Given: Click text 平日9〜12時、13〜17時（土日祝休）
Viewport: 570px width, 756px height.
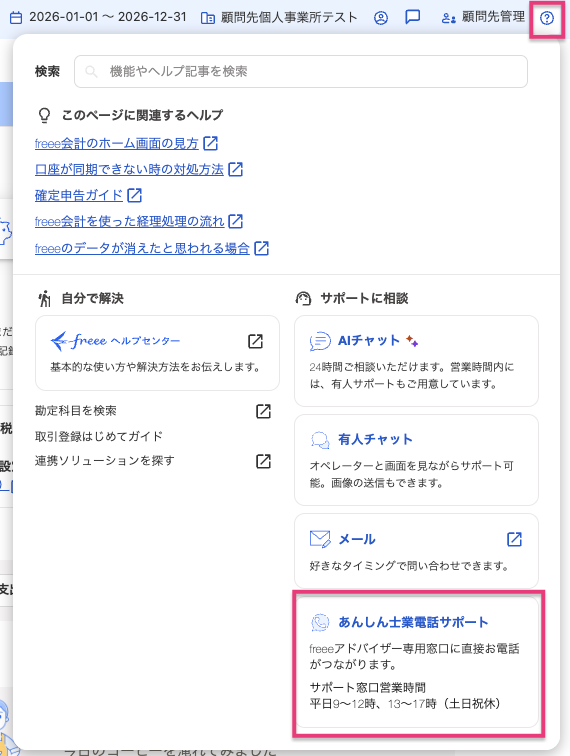Looking at the screenshot, I should (406, 704).
